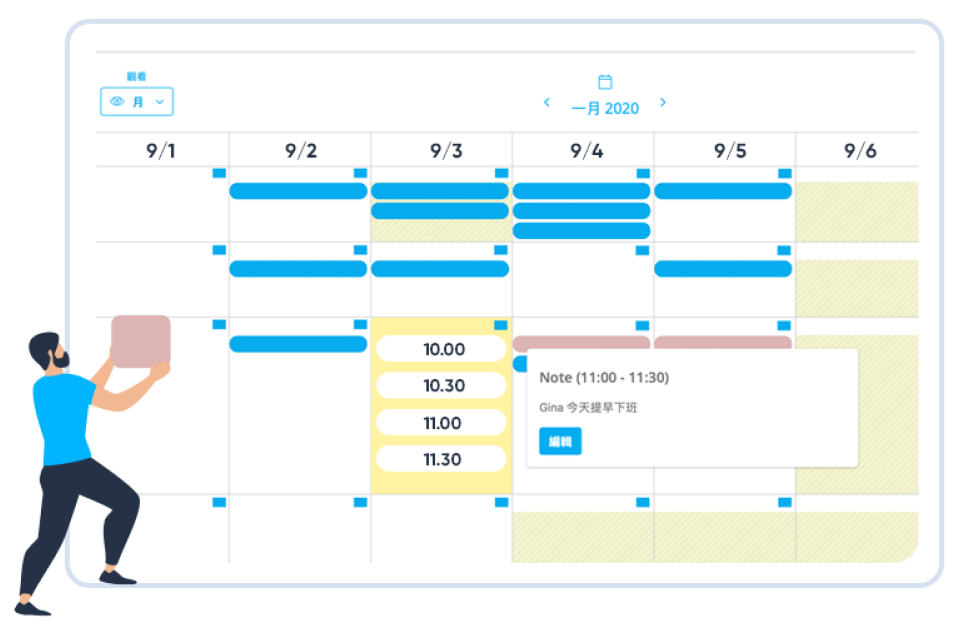Click the calendar icon above the month label
Image resolution: width=954 pixels, height=628 pixels.
tap(605, 82)
